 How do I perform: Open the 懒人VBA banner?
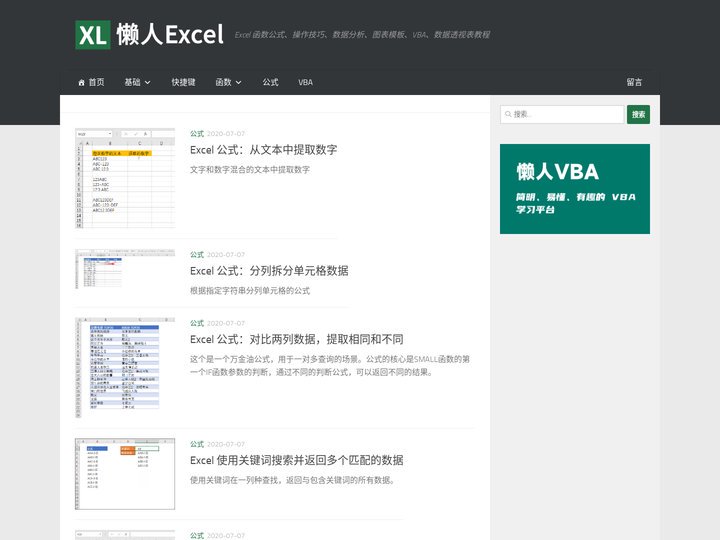(x=575, y=189)
